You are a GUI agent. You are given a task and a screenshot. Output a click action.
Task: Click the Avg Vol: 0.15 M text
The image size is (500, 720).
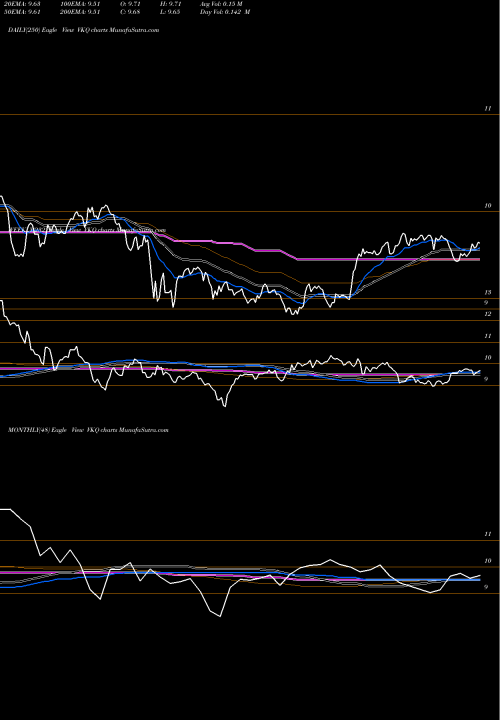221,4
